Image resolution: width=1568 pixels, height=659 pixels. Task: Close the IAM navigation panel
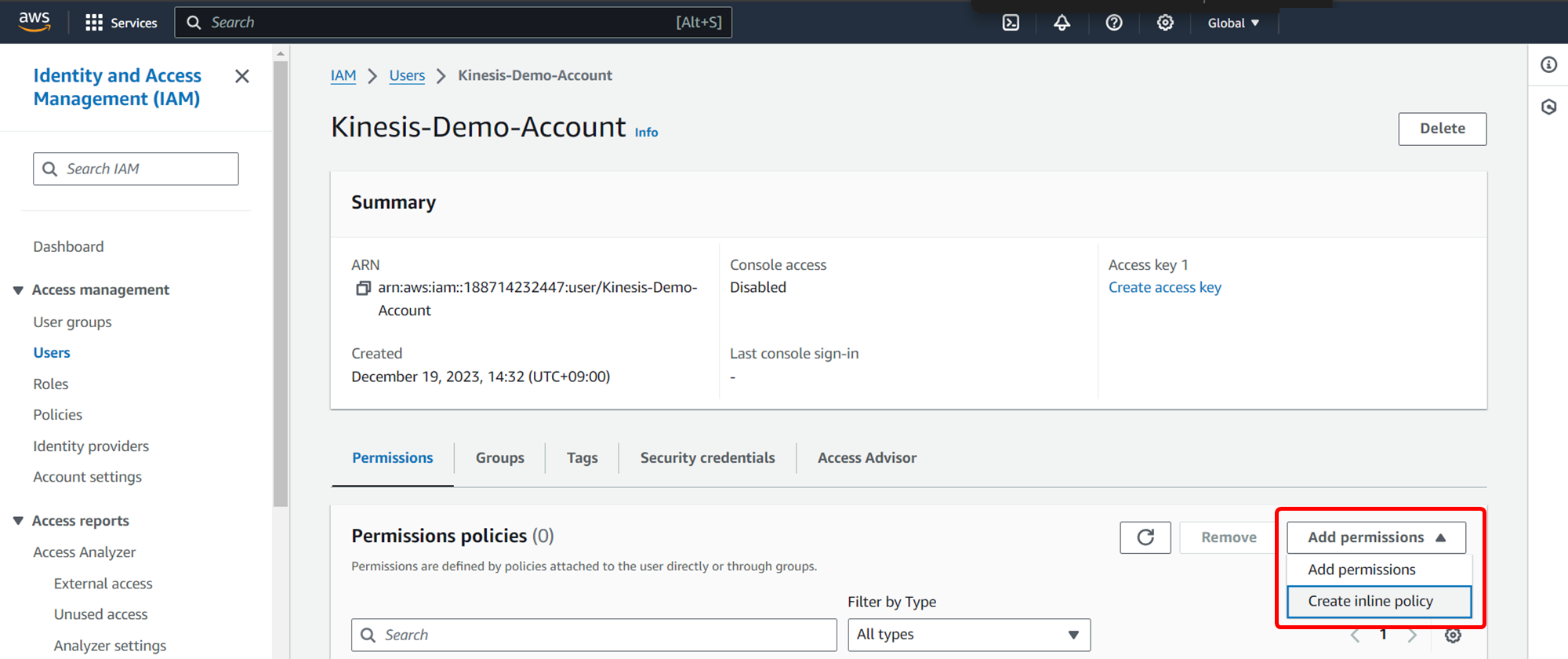(242, 76)
